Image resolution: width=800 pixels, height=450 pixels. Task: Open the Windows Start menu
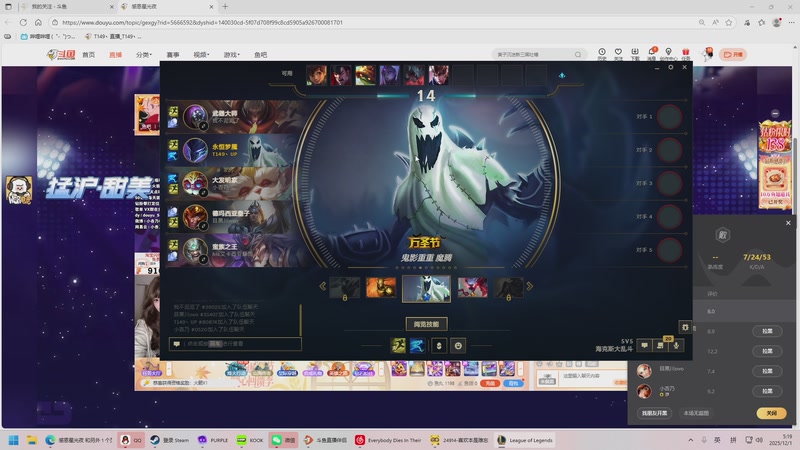tap(14, 440)
